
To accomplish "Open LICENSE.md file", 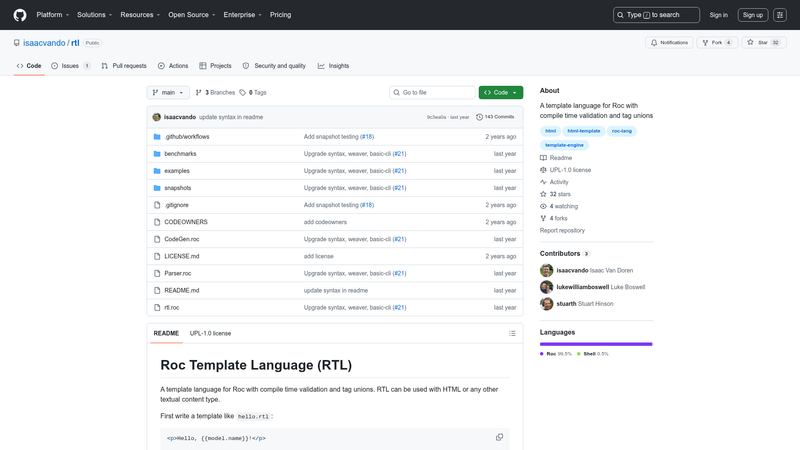I will (x=182, y=256).
